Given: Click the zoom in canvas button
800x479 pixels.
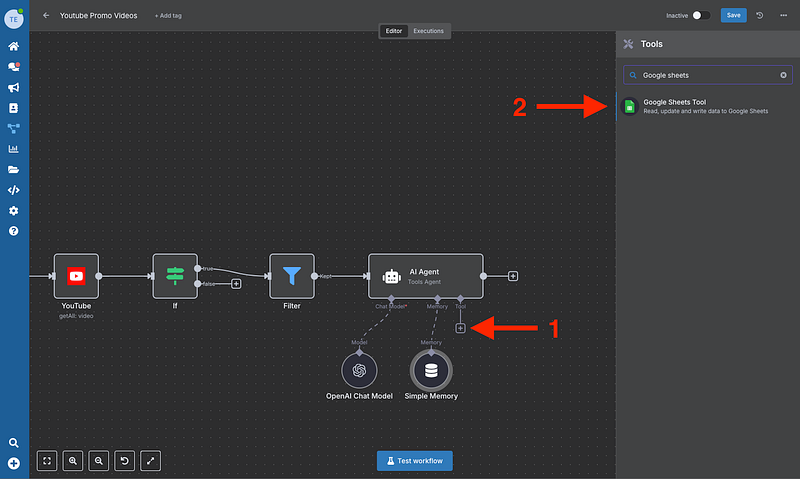Looking at the screenshot, I should pos(73,461).
